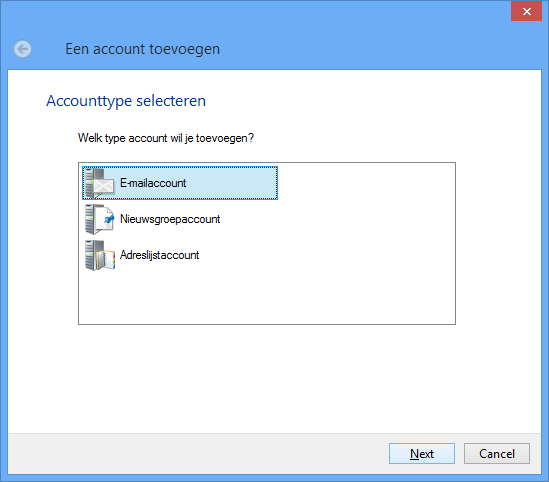
Task: Select the Adreslijstaccount list entry text
Action: click(x=159, y=255)
